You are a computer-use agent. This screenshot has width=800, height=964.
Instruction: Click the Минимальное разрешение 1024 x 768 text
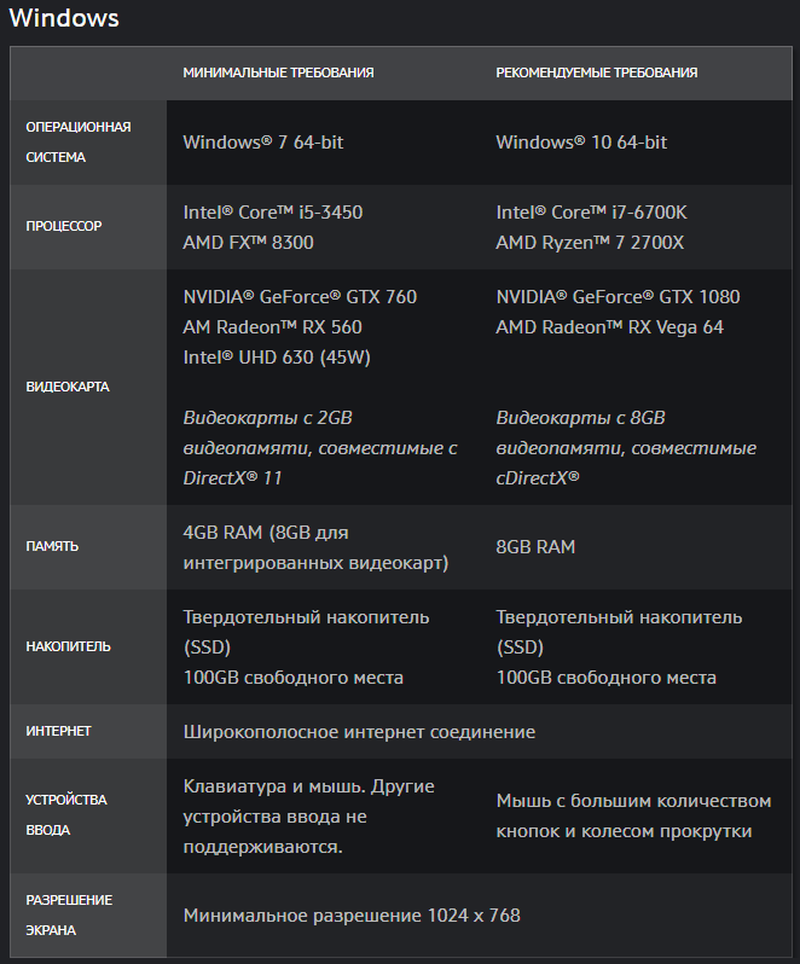click(x=351, y=915)
